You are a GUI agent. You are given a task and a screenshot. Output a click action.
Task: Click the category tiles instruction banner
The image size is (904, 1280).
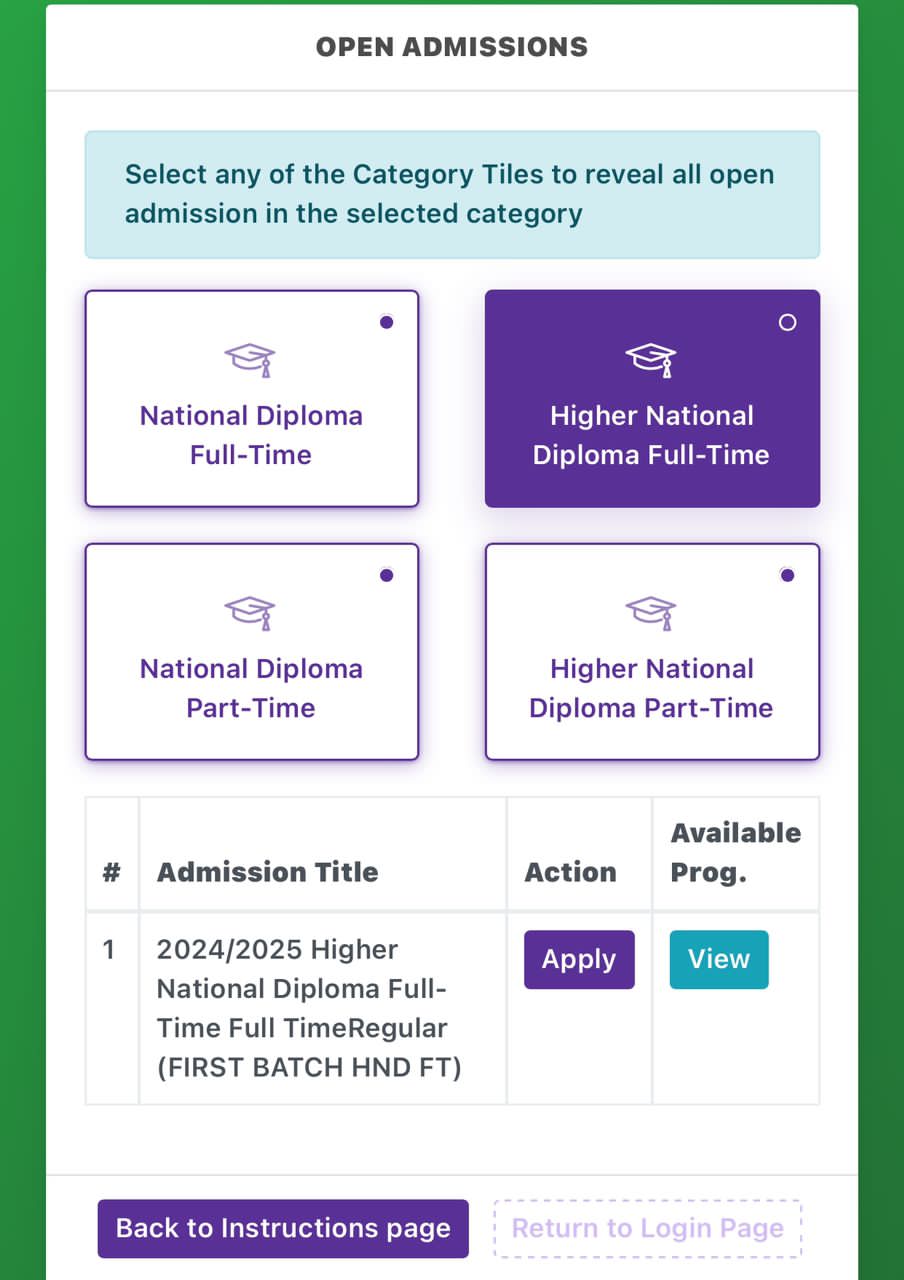[452, 194]
